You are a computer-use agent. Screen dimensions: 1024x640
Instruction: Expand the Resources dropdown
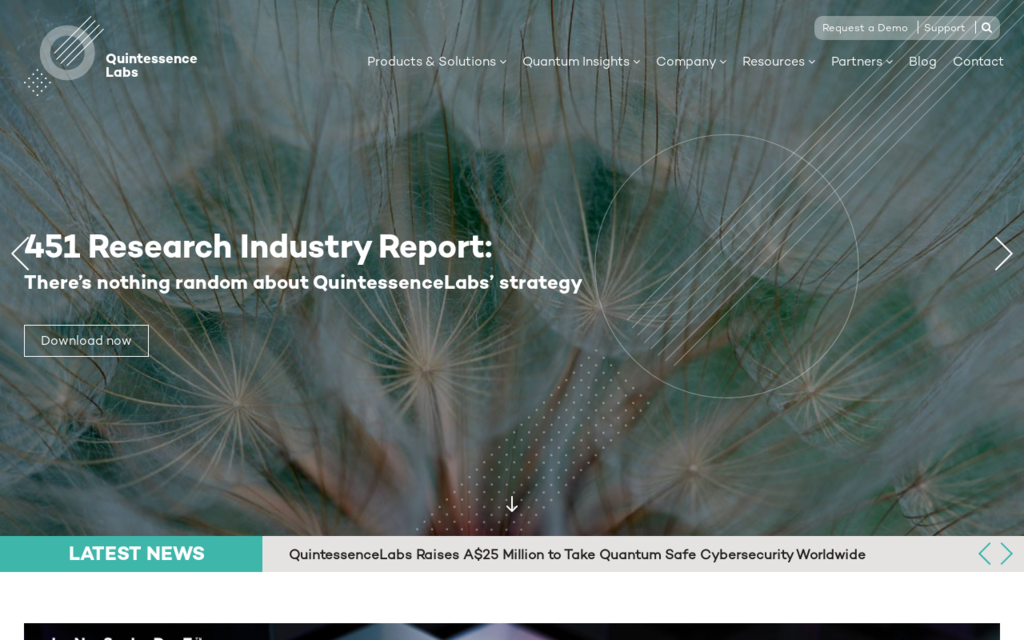click(778, 62)
